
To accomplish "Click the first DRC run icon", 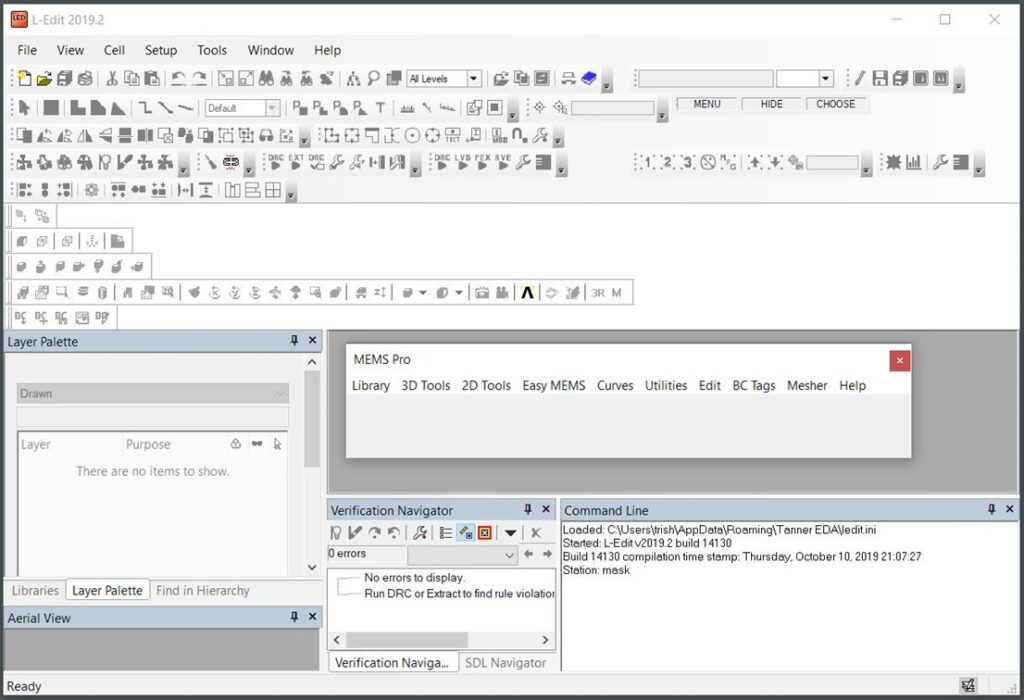I will click(x=276, y=162).
